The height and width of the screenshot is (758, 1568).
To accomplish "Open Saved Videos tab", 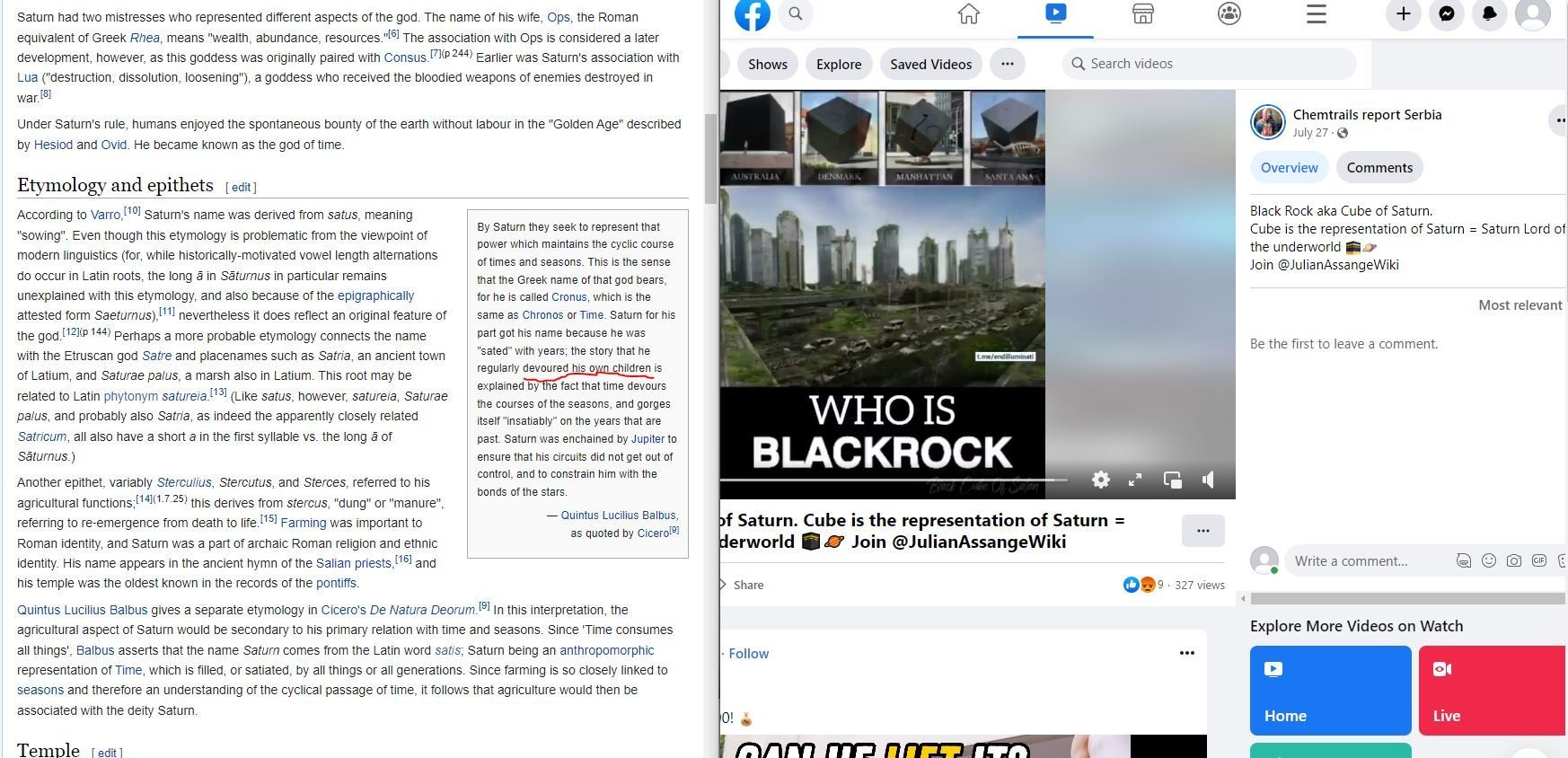I will [931, 64].
